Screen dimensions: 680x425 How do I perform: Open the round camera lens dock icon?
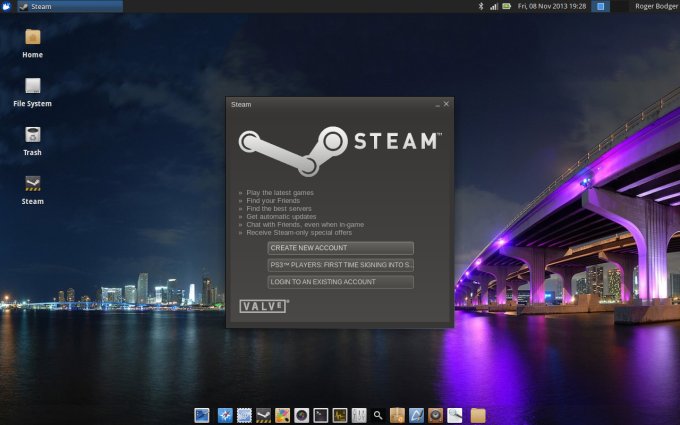pyautogui.click(x=301, y=415)
